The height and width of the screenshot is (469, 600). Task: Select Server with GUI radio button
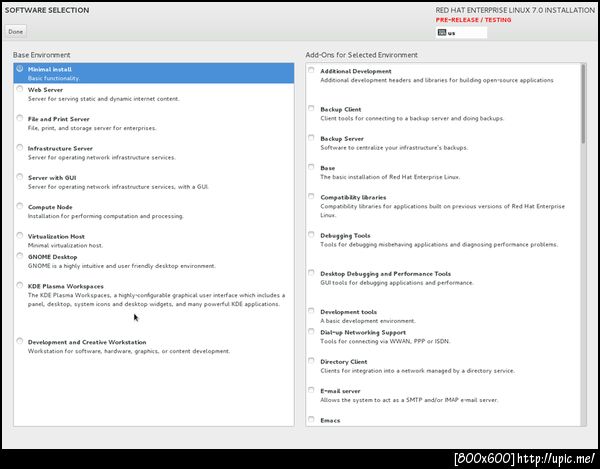[x=20, y=177]
